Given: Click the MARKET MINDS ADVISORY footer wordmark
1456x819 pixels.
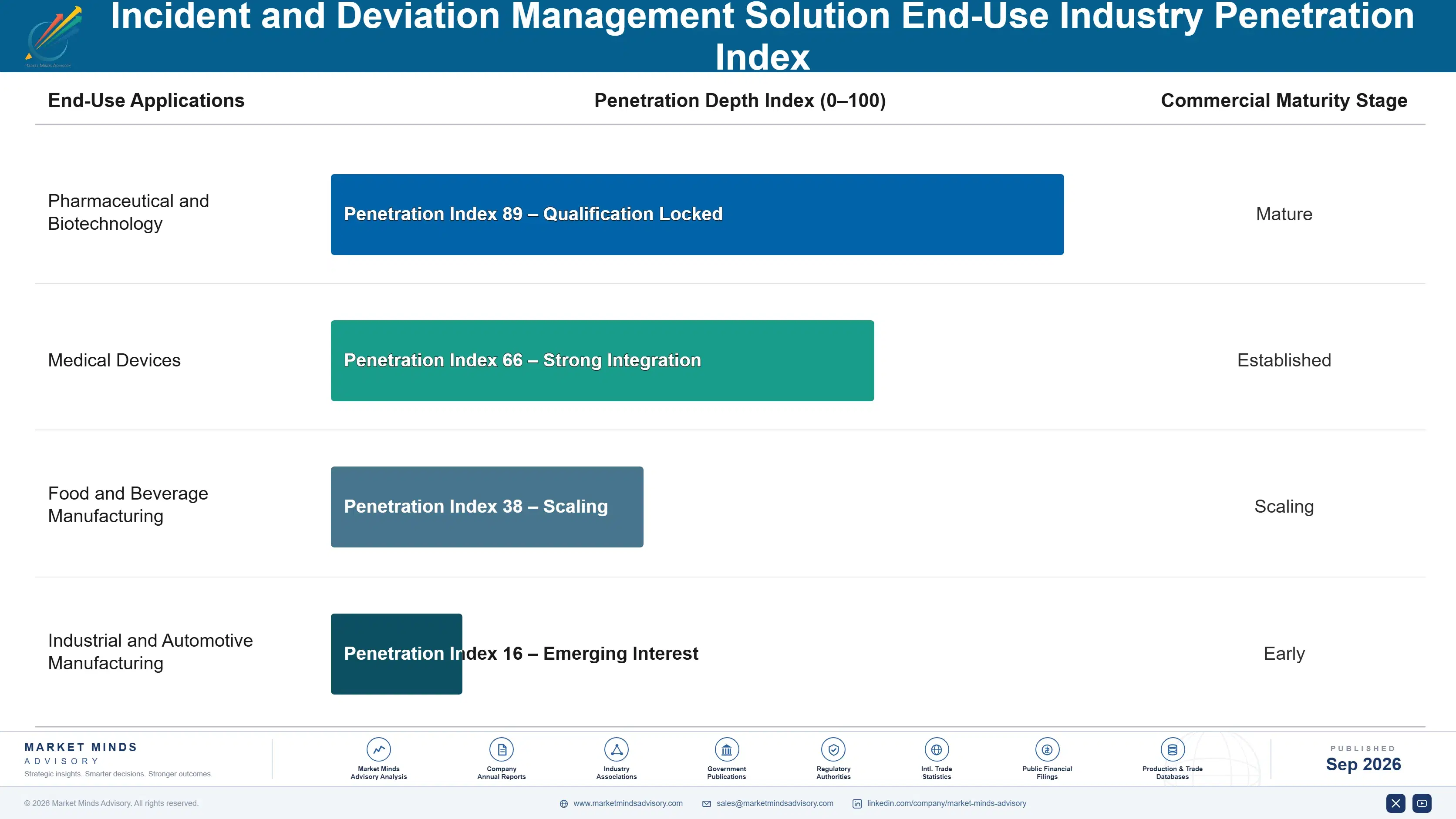Looking at the screenshot, I should point(81,753).
